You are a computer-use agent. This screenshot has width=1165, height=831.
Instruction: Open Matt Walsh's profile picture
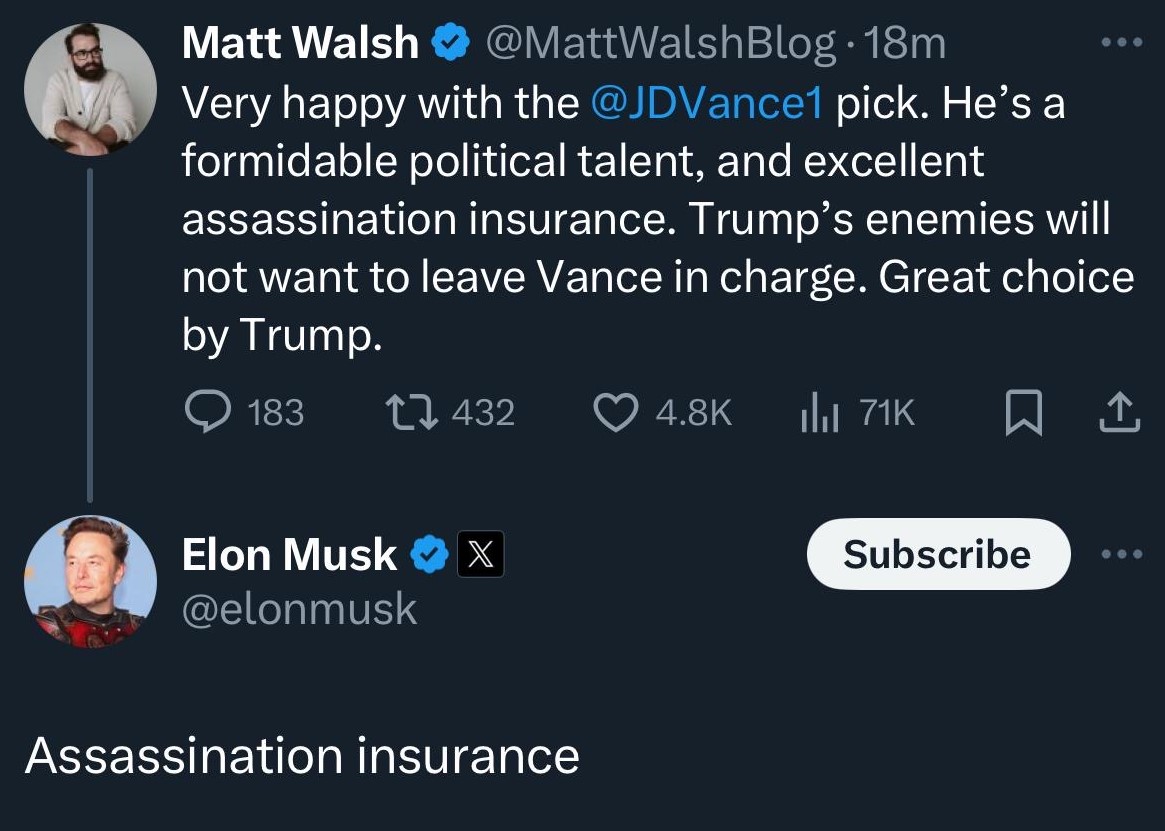point(90,89)
